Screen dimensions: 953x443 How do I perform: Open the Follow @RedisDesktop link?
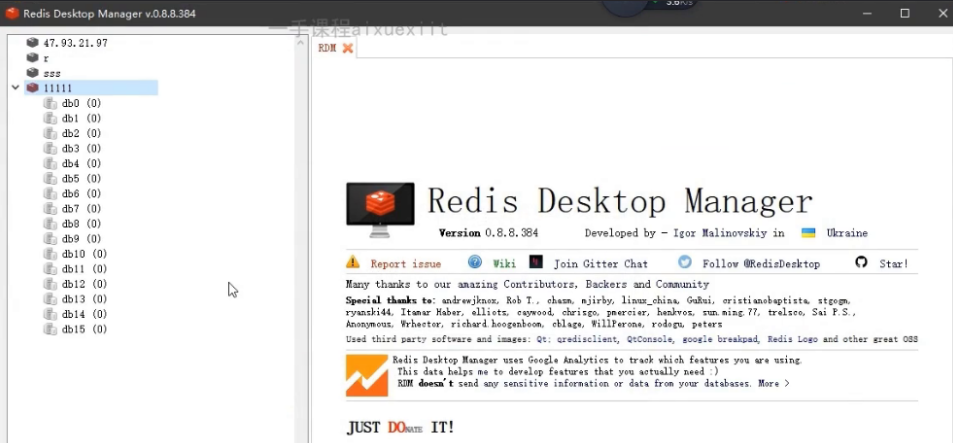tap(761, 264)
